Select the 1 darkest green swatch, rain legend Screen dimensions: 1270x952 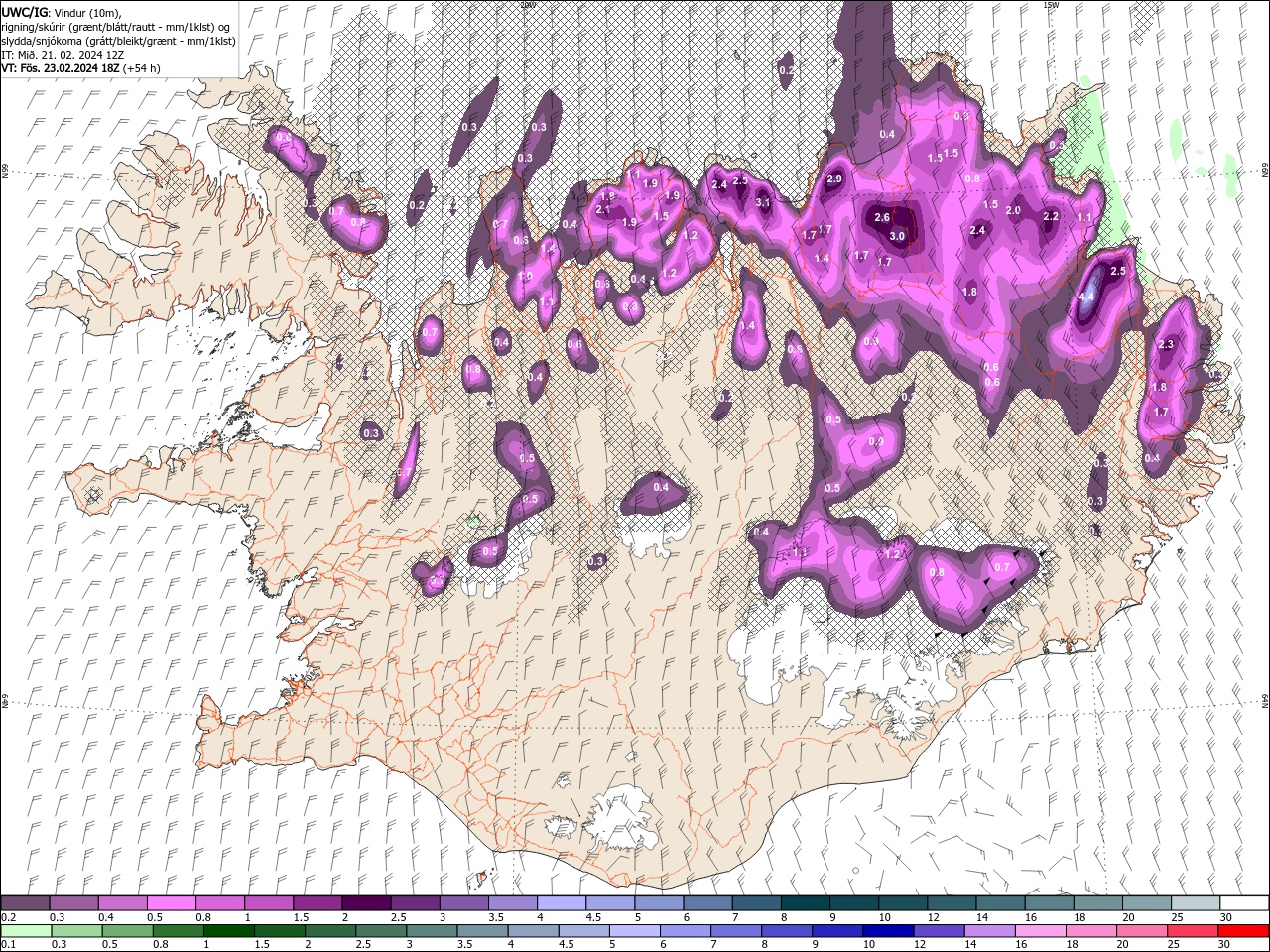228,931
